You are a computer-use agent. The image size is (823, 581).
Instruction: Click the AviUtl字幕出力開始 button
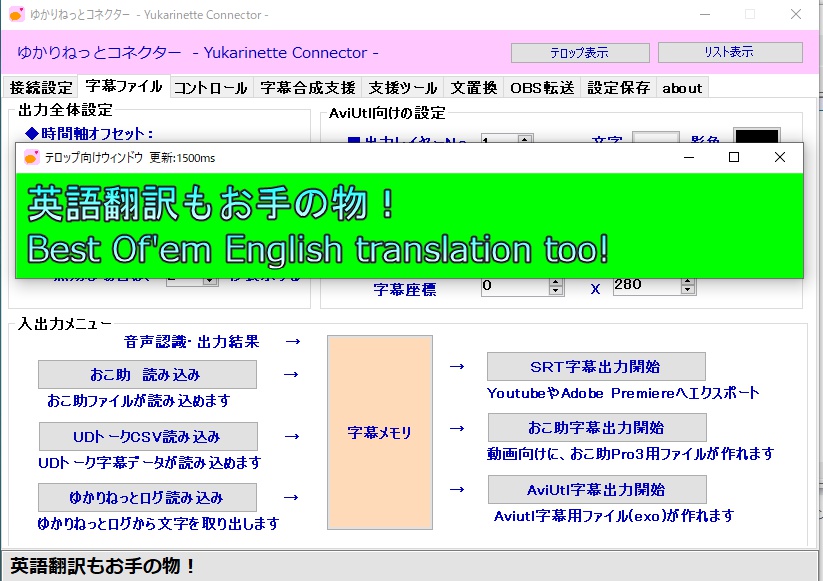(x=594, y=489)
